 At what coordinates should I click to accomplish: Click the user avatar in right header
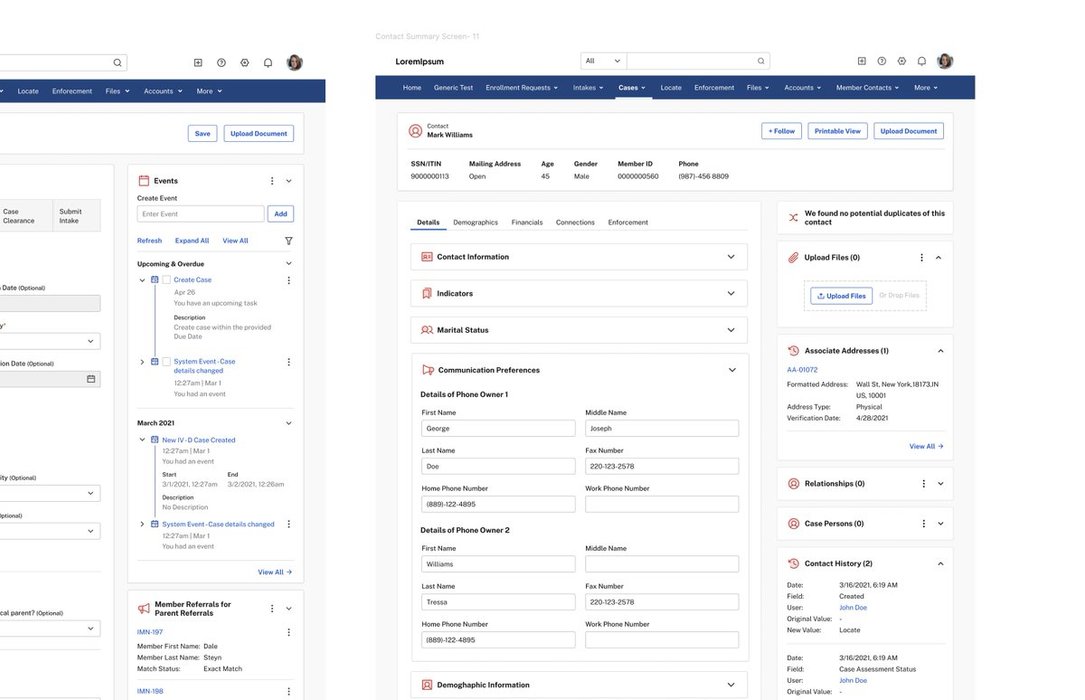coord(945,61)
